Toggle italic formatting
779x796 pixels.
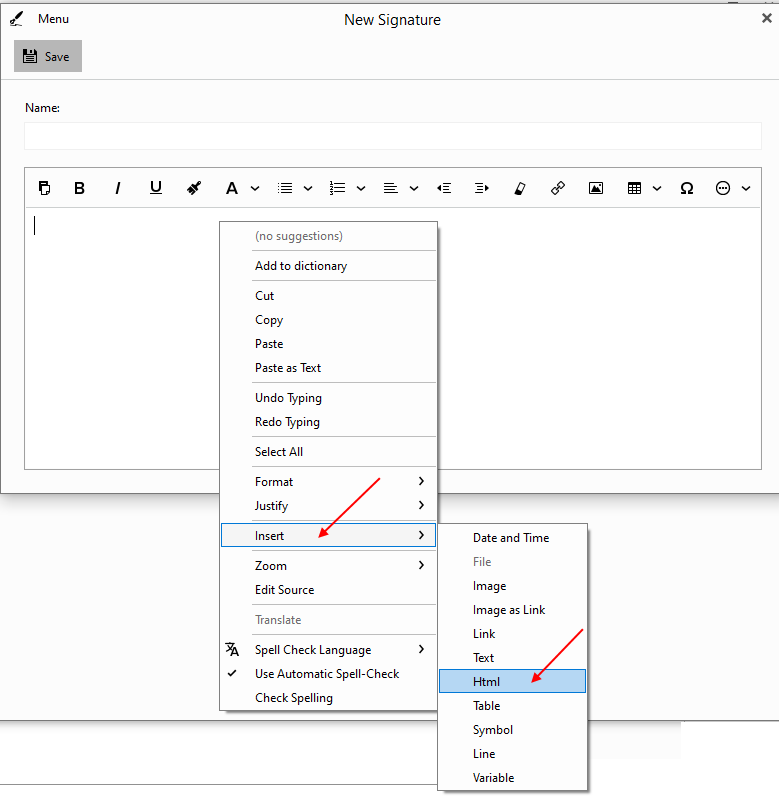pos(118,188)
